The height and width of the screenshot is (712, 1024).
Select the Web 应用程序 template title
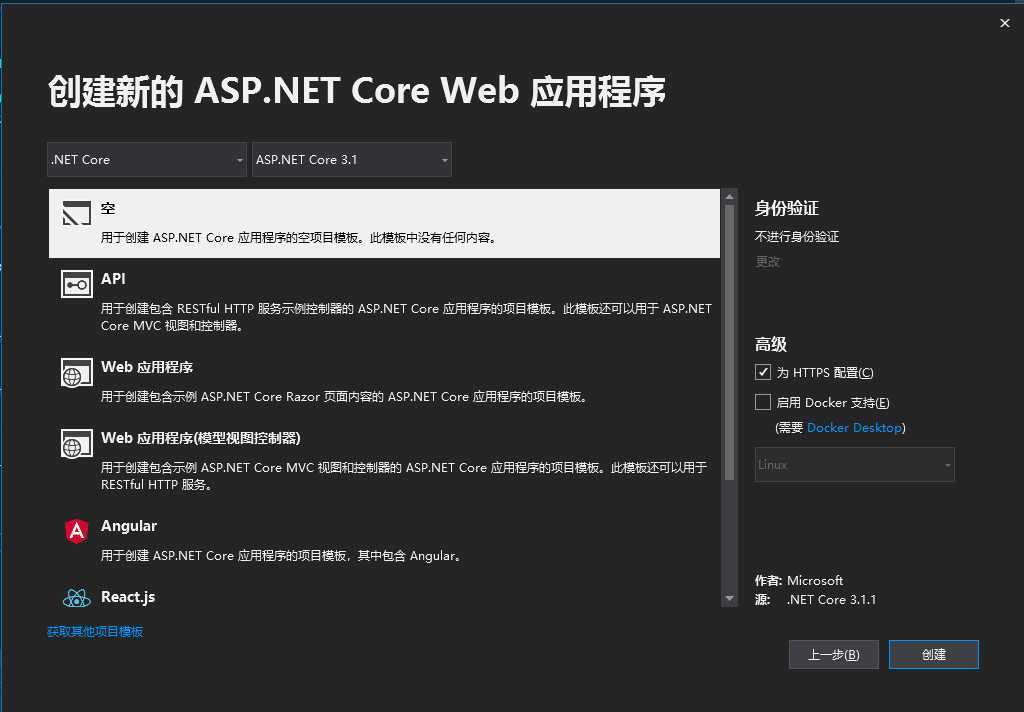147,367
